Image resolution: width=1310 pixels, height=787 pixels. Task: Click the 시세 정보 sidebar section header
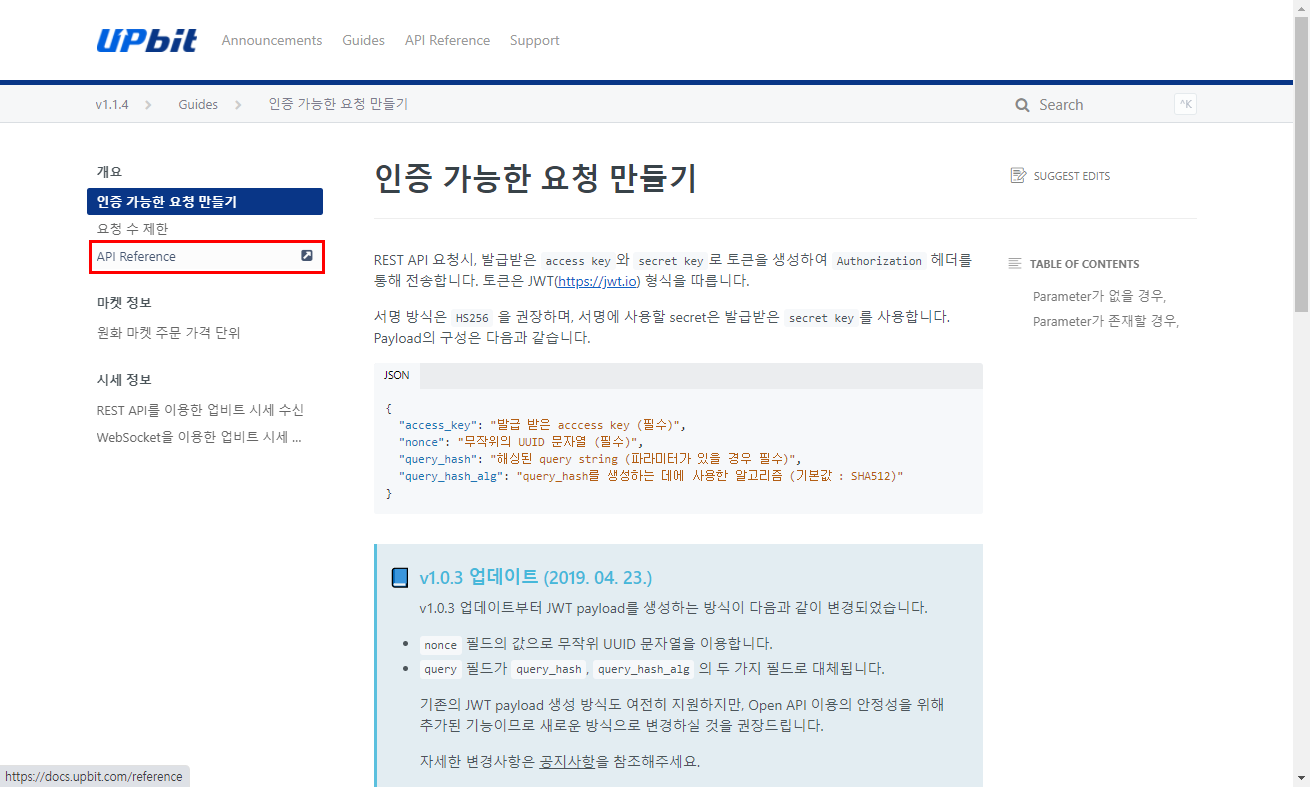point(124,380)
